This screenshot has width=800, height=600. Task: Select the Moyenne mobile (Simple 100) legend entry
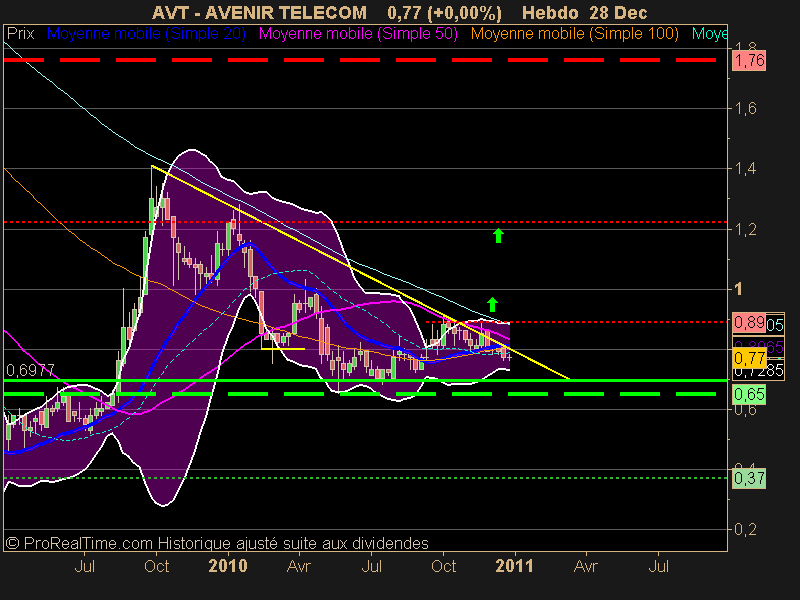tap(574, 34)
